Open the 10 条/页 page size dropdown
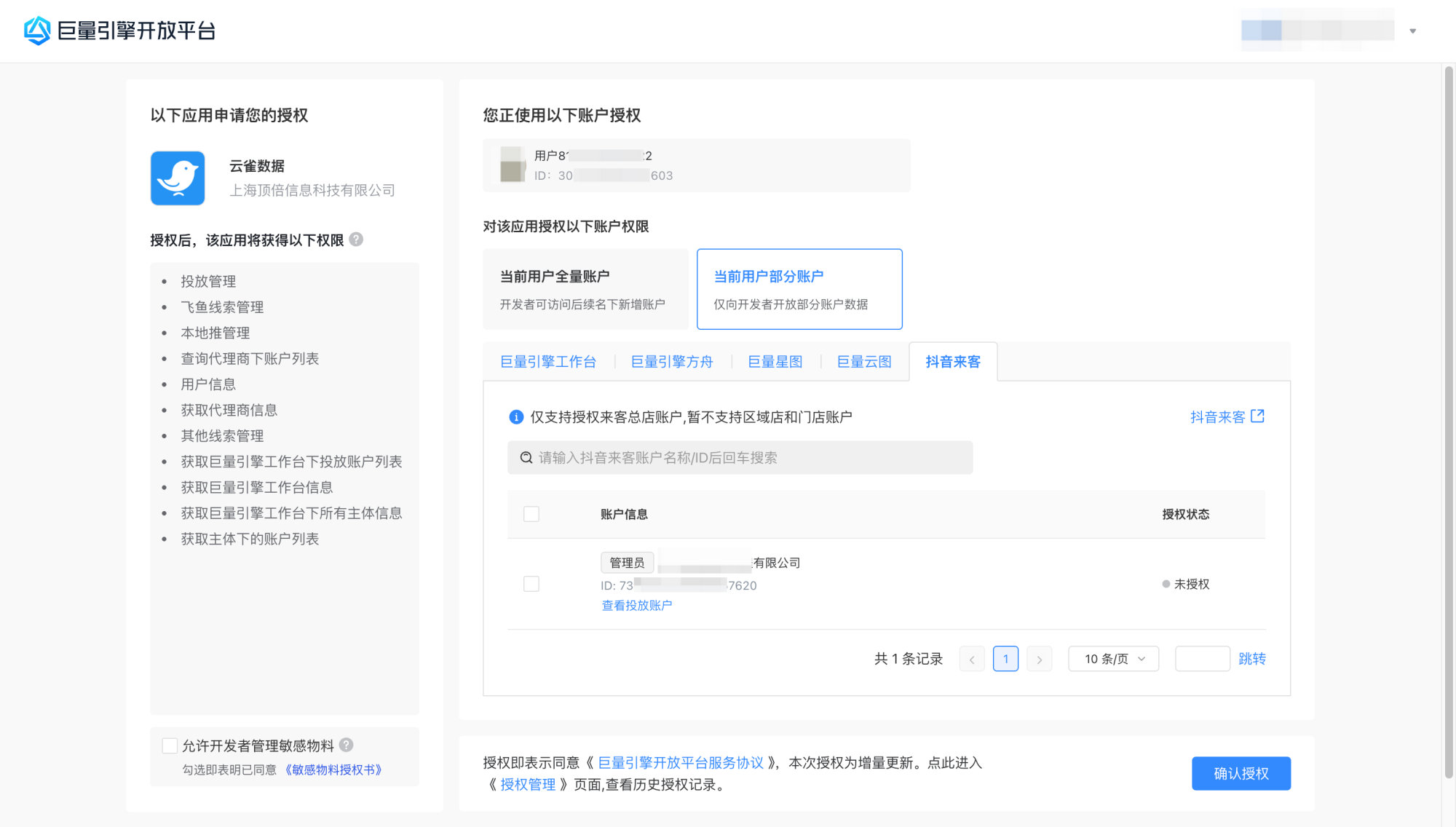The height and width of the screenshot is (827, 1456). tap(1113, 659)
